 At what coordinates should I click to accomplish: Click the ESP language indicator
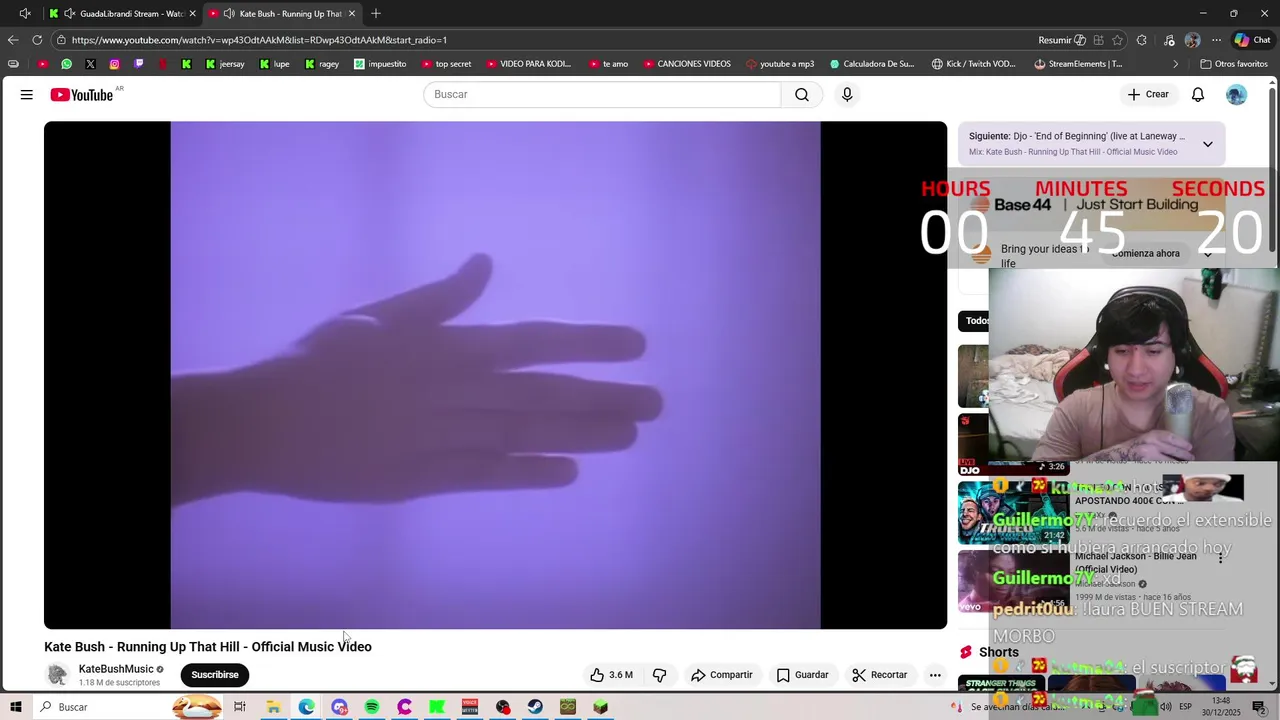click(x=1184, y=707)
